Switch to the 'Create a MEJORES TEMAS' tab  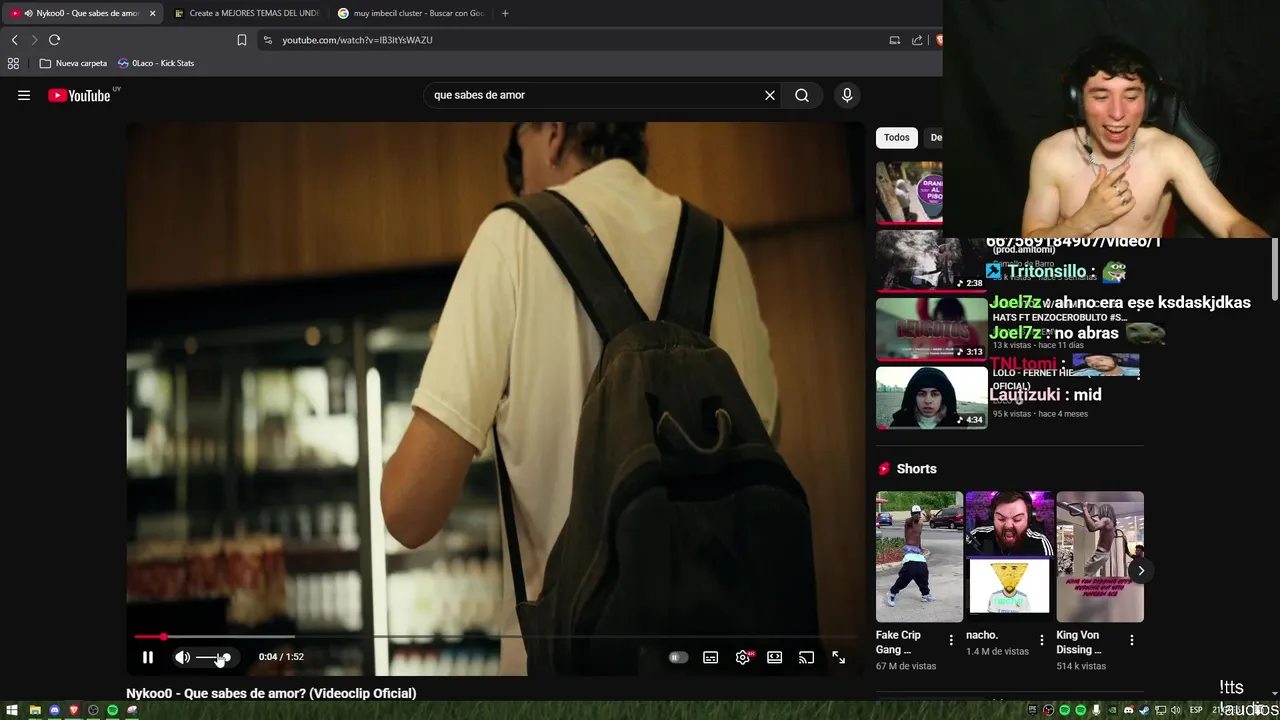(x=245, y=13)
